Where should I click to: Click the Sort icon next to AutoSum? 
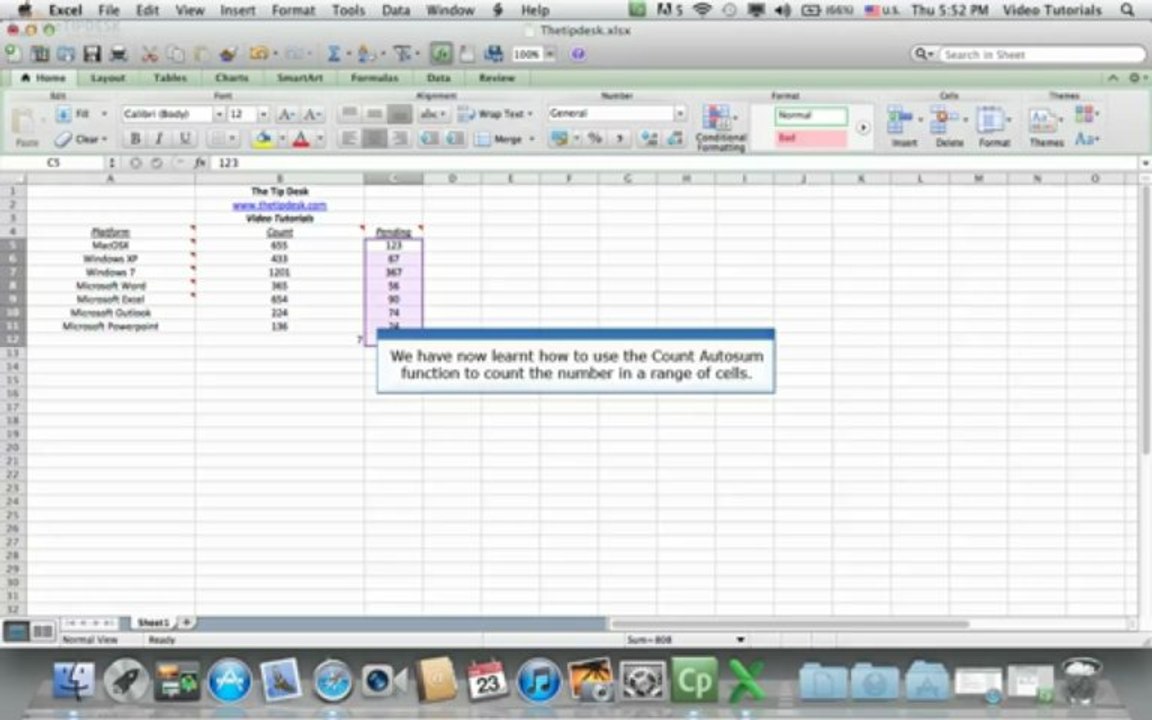click(367, 54)
